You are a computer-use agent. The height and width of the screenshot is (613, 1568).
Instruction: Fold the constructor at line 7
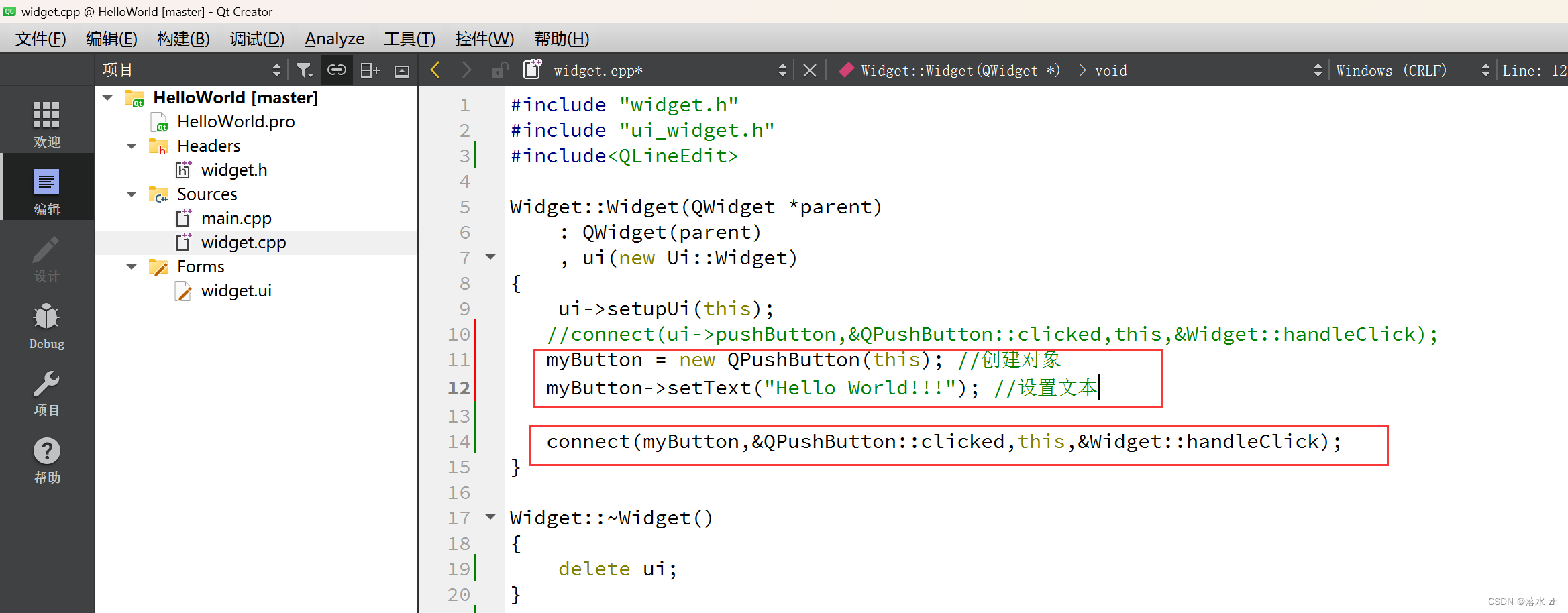(490, 257)
